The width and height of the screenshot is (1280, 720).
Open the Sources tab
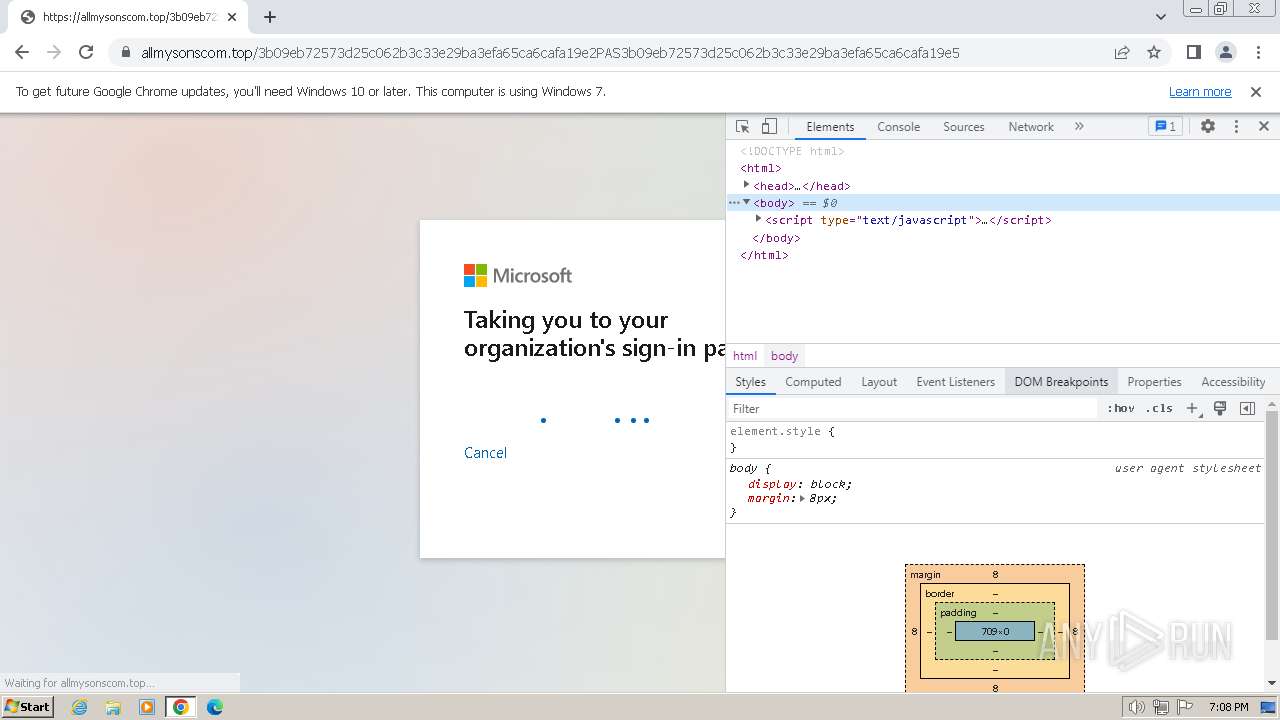964,127
